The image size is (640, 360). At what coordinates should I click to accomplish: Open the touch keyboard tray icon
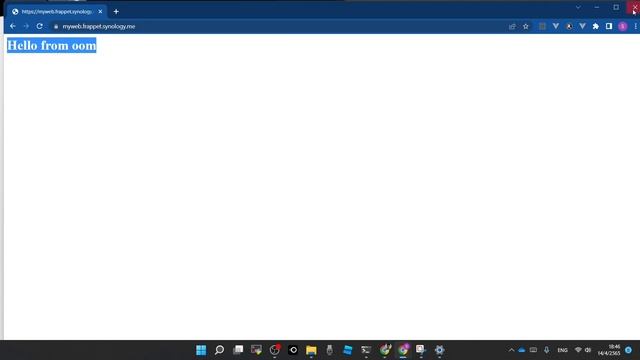533,350
